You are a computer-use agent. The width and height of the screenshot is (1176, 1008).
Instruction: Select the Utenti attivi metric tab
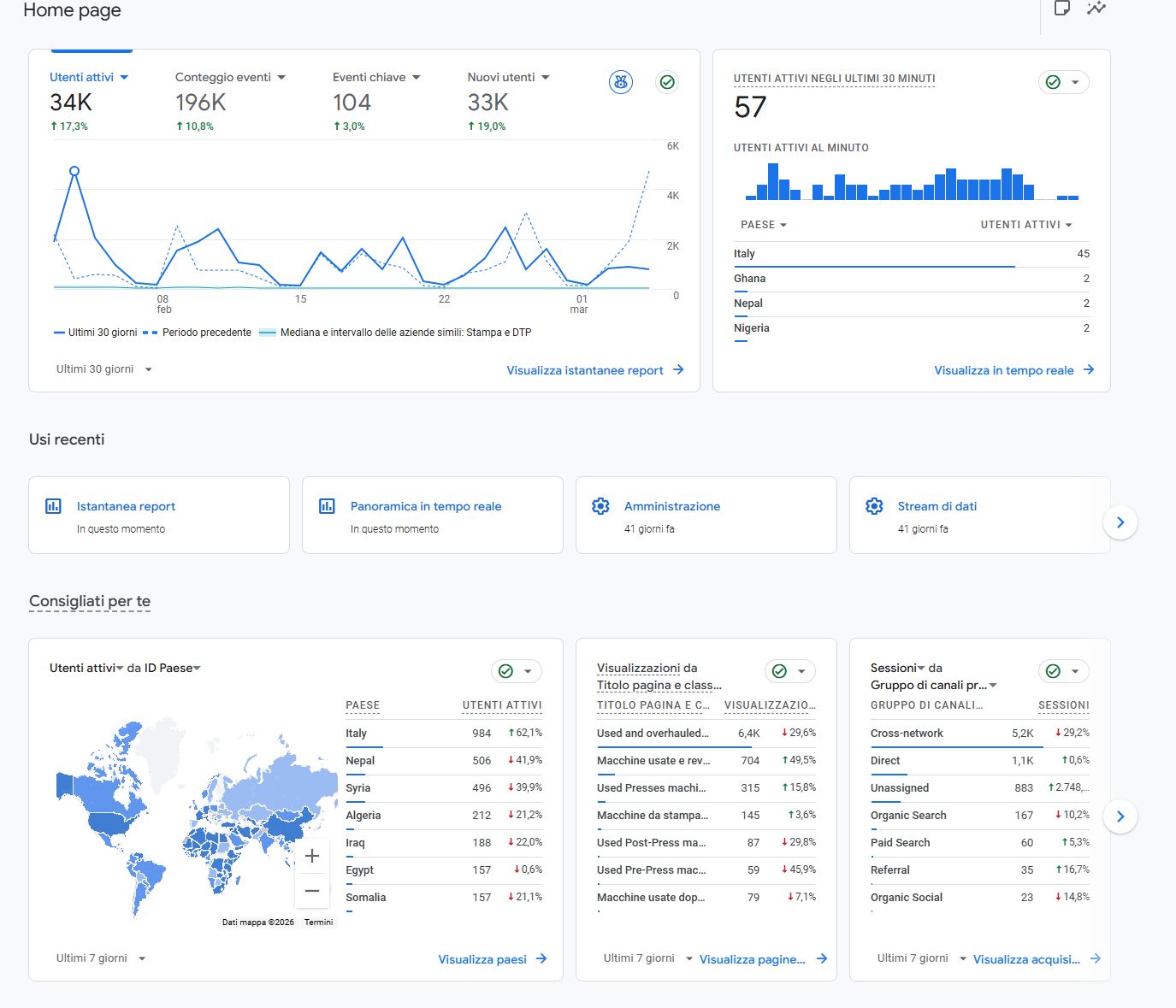click(82, 77)
